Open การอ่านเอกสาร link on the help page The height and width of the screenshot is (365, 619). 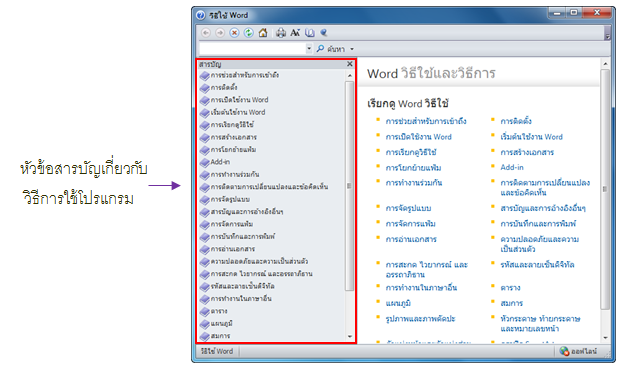[x=411, y=239]
